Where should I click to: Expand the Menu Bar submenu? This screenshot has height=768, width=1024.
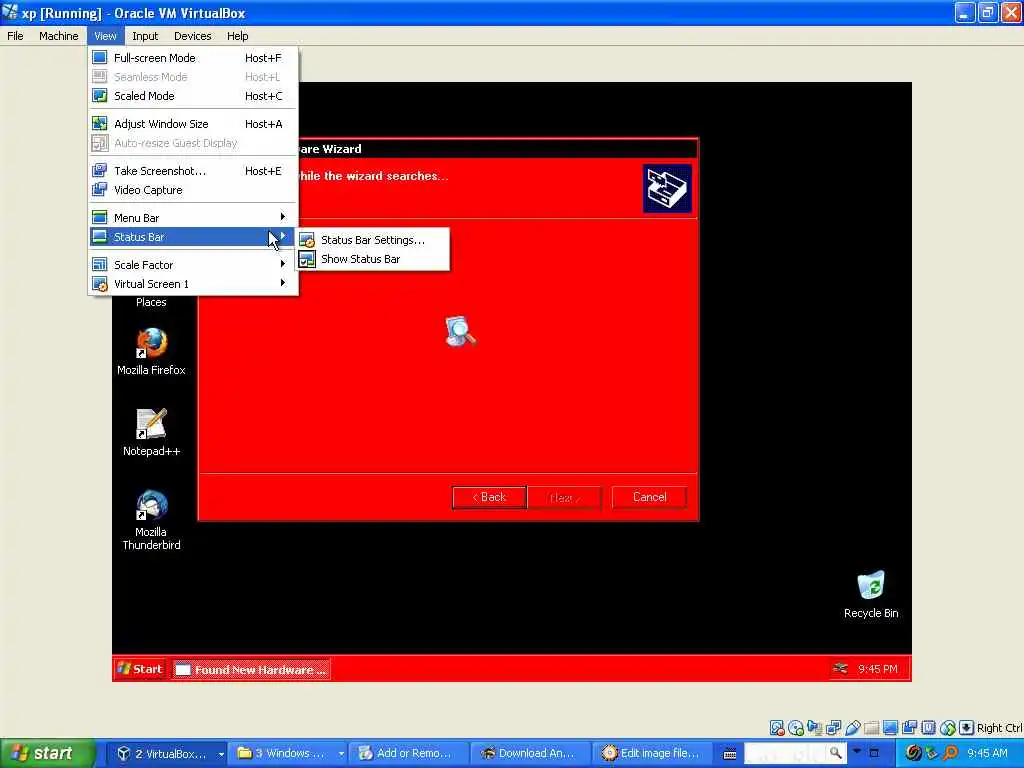[x=193, y=218]
